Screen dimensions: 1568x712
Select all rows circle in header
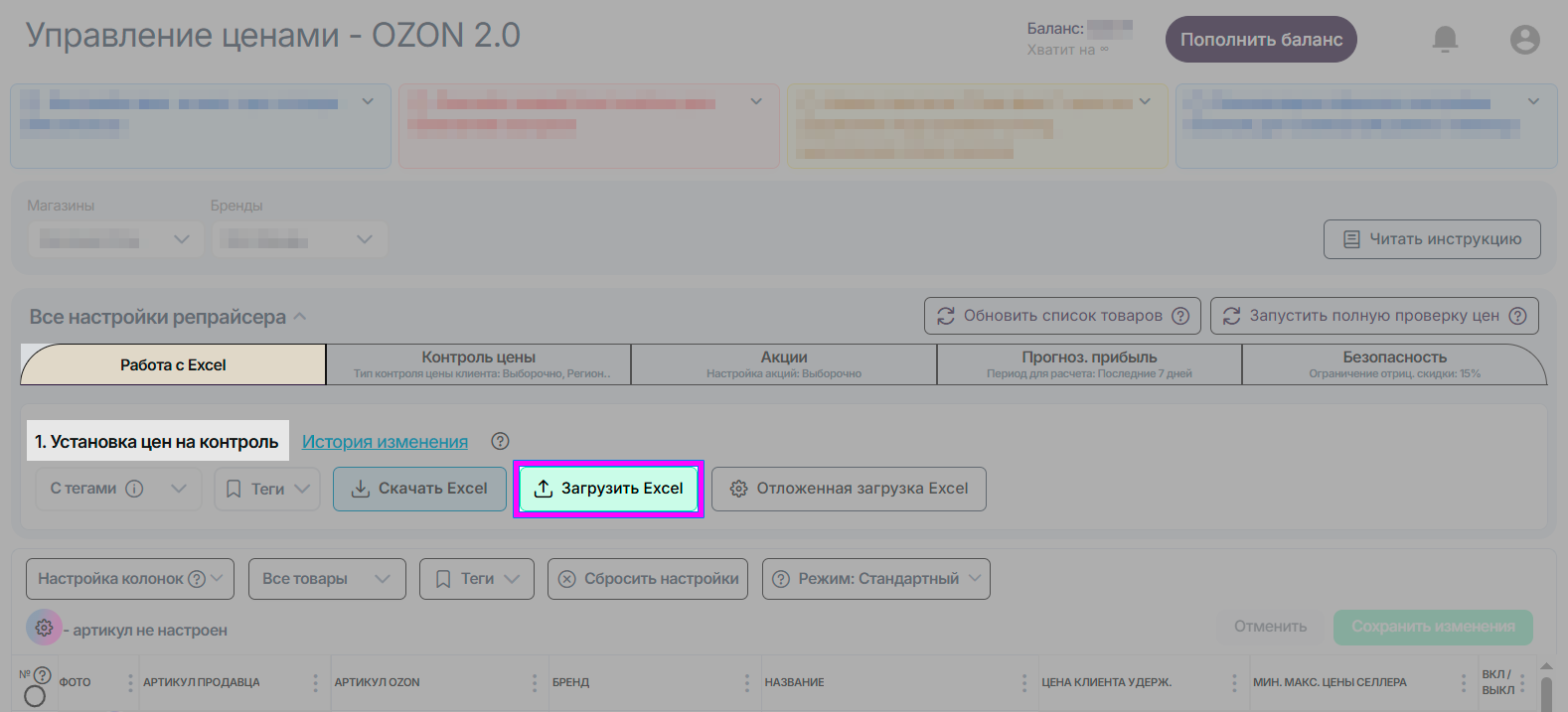point(35,696)
